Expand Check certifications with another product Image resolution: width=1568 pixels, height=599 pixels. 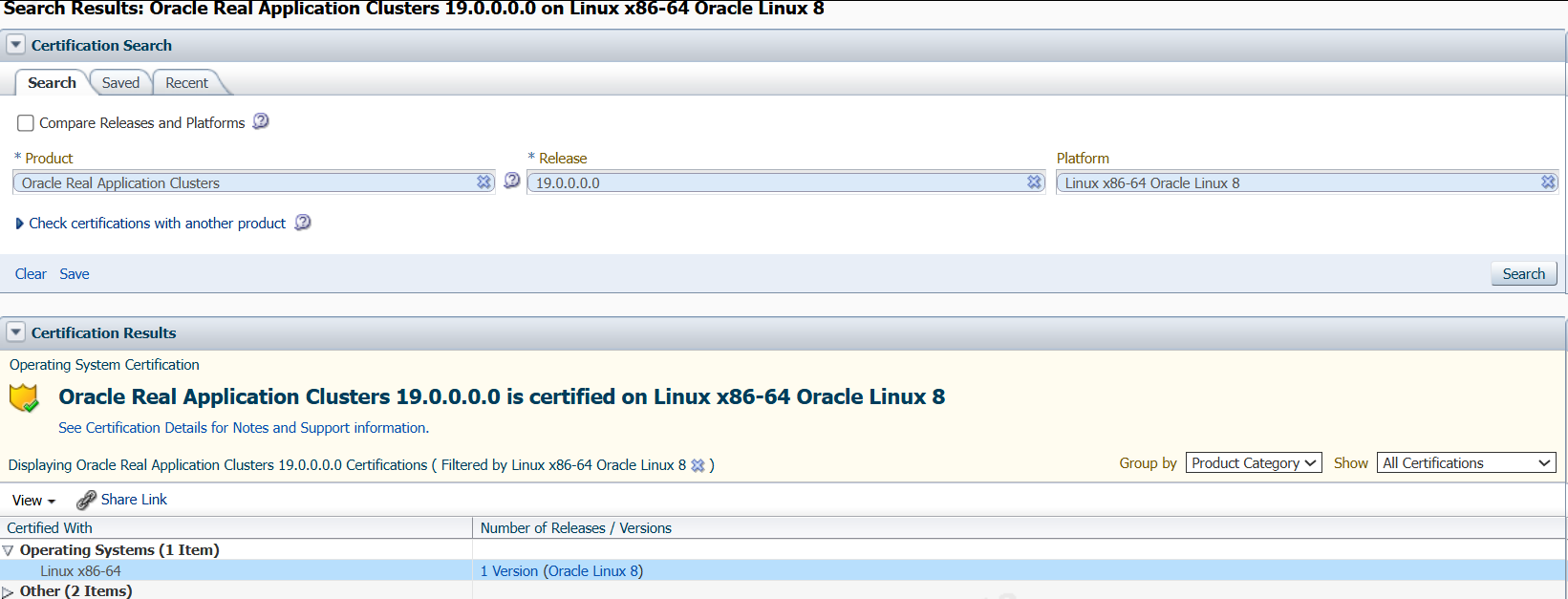point(19,224)
